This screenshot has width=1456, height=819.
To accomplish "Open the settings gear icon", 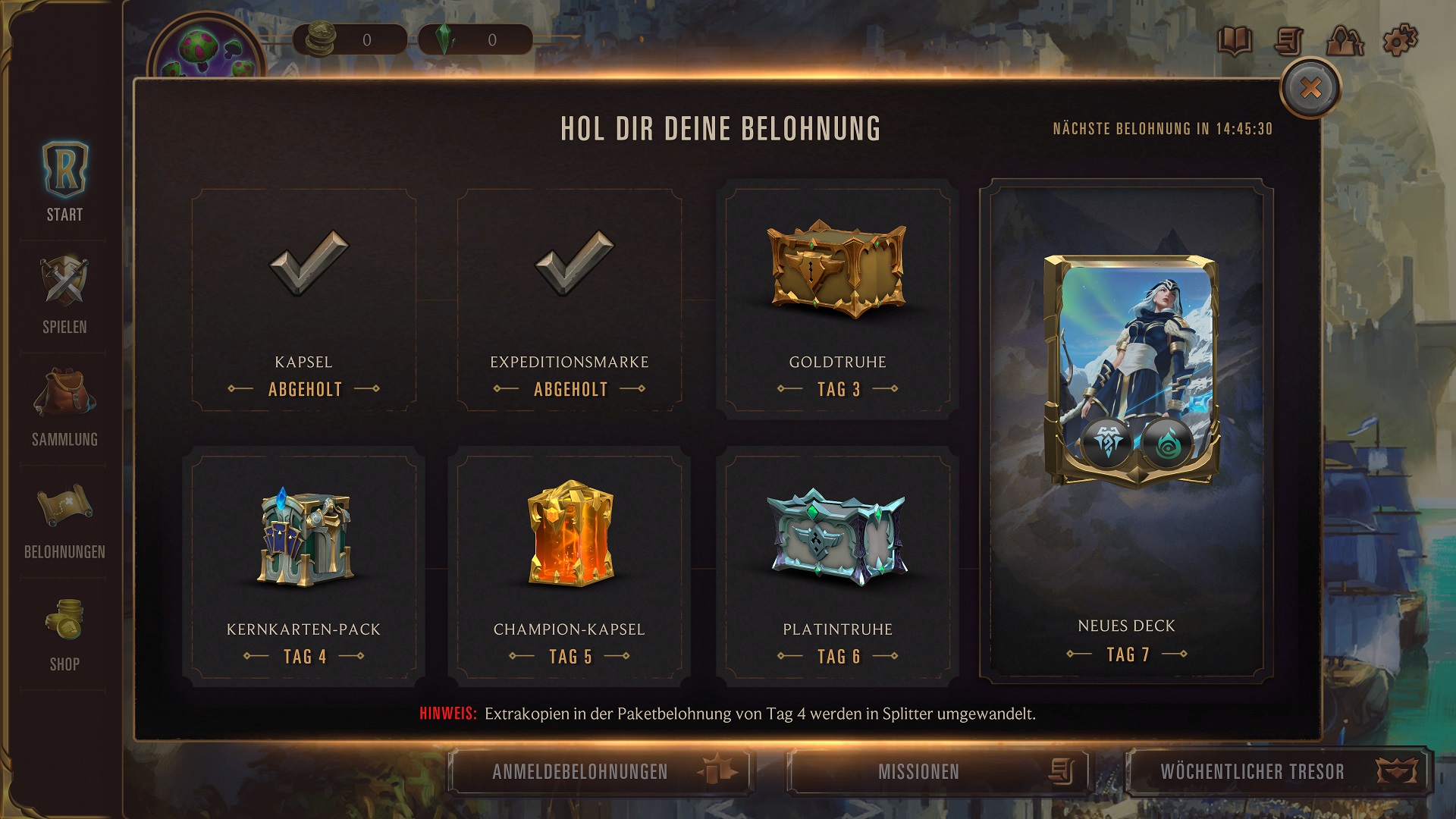I will (1400, 39).
